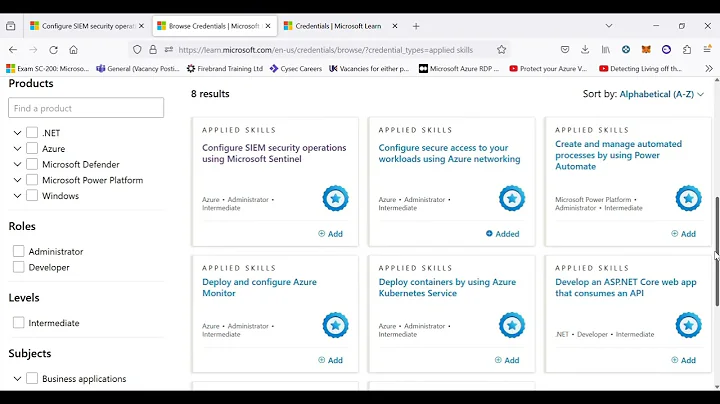Screen dimensions: 720x404
Task: Open Microsoft Azure RDP bookmark
Action: coord(459,68)
